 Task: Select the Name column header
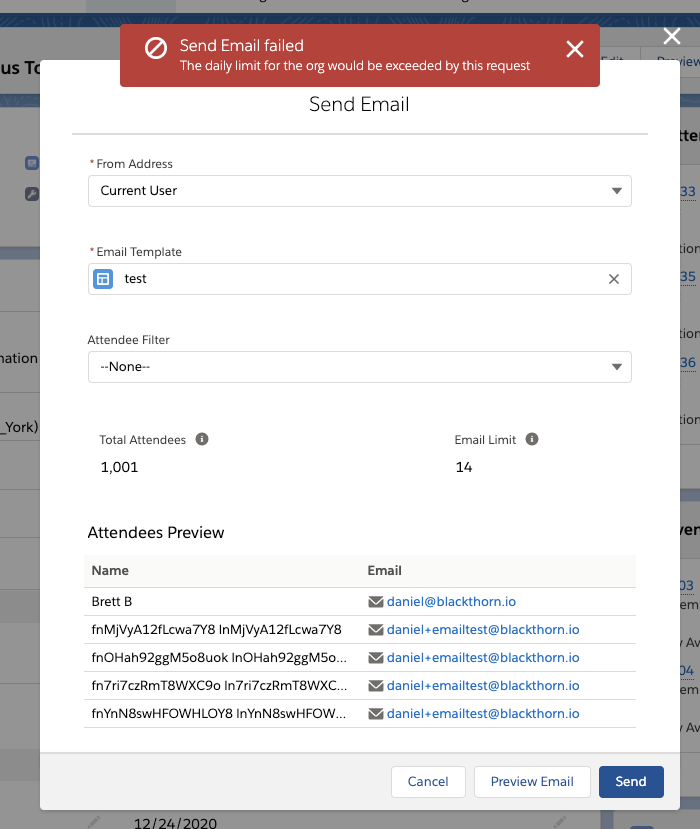[x=110, y=570]
